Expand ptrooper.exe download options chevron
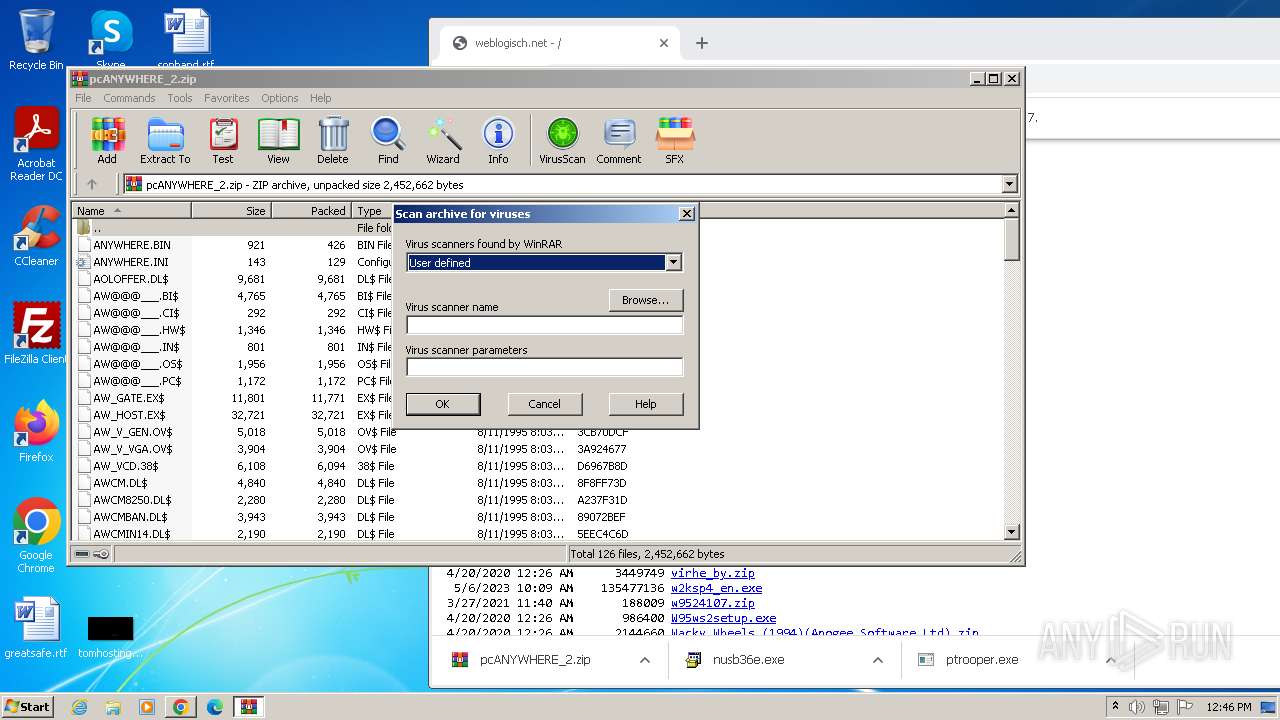Viewport: 1280px width, 720px height. click(x=1111, y=660)
